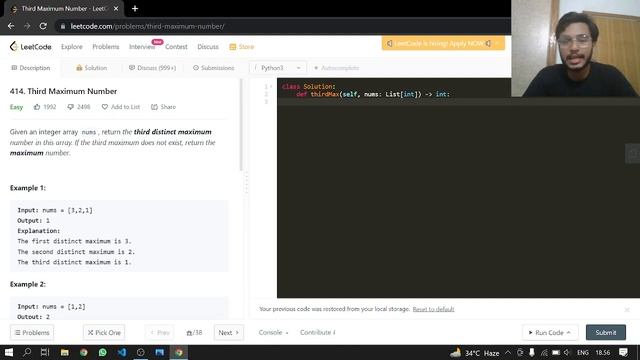
Task: Click the ENG language indicator
Action: (583, 353)
